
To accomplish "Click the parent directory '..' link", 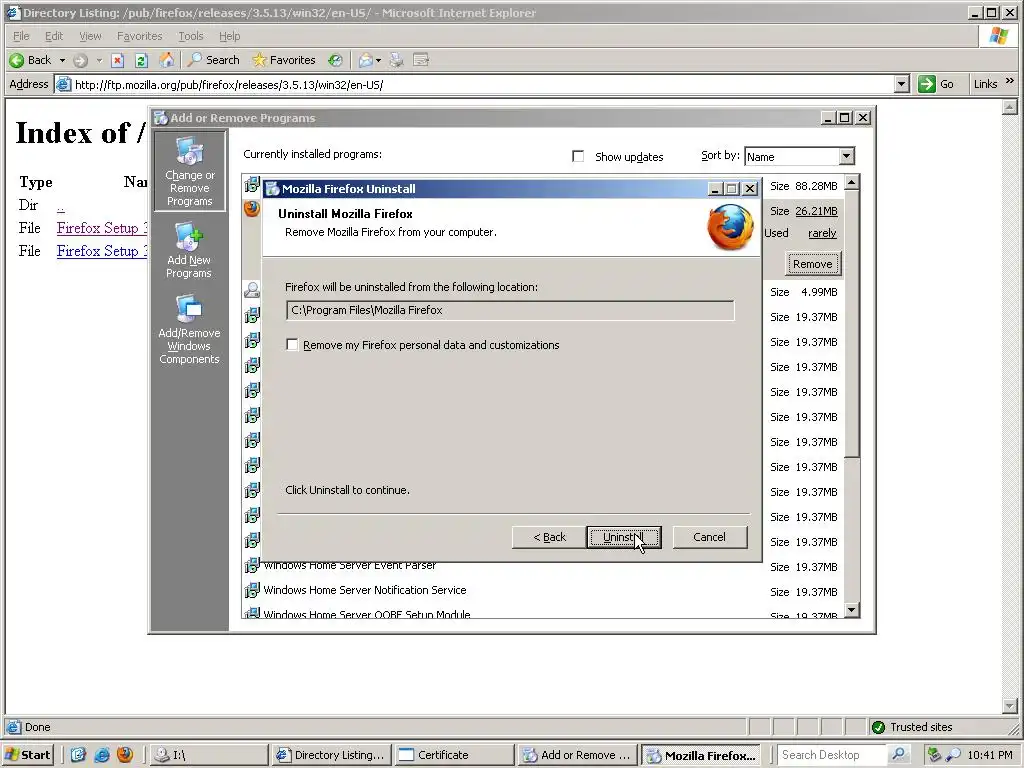I will pyautogui.click(x=61, y=206).
